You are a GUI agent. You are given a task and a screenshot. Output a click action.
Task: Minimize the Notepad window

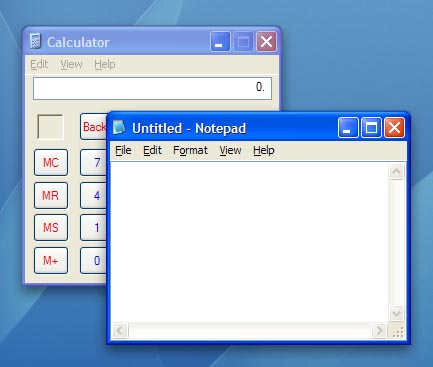tap(348, 127)
